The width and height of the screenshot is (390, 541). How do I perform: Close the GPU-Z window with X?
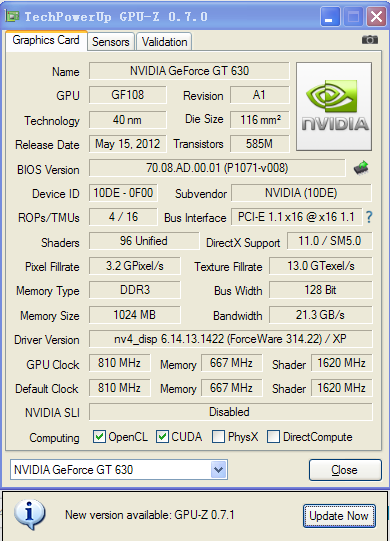coord(376,17)
